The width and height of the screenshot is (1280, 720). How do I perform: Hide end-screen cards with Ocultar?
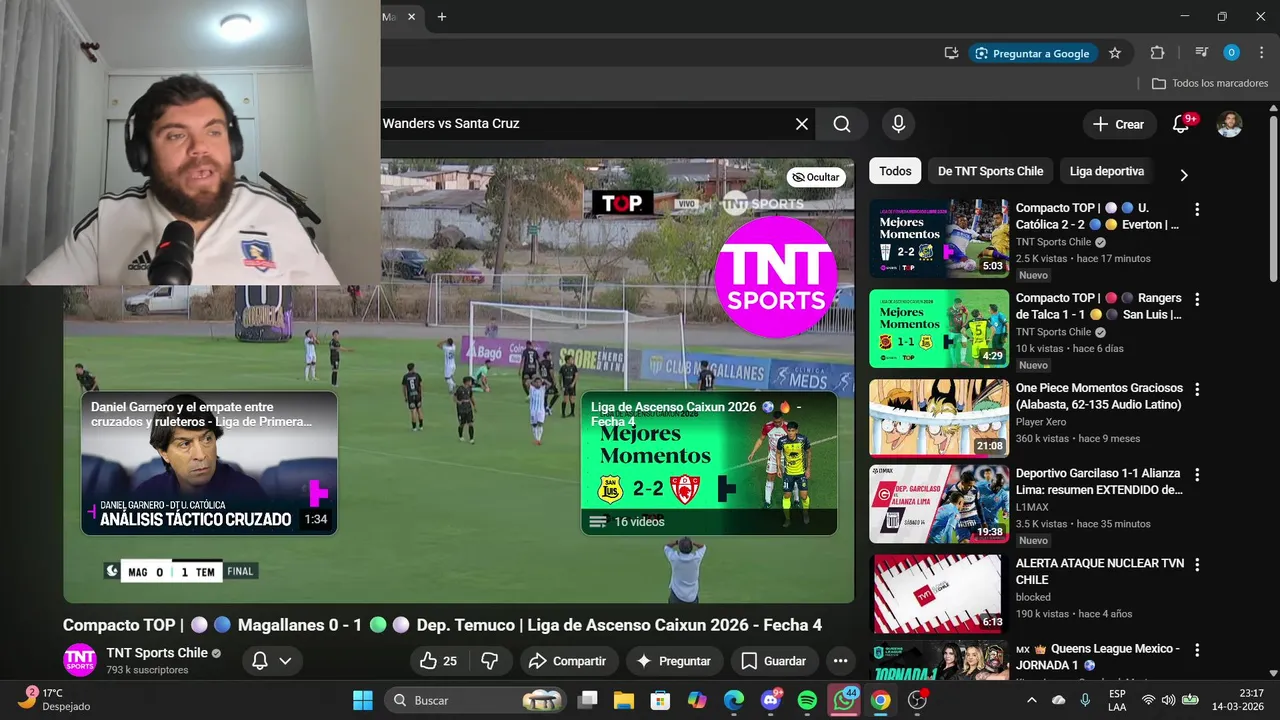pyautogui.click(x=816, y=177)
